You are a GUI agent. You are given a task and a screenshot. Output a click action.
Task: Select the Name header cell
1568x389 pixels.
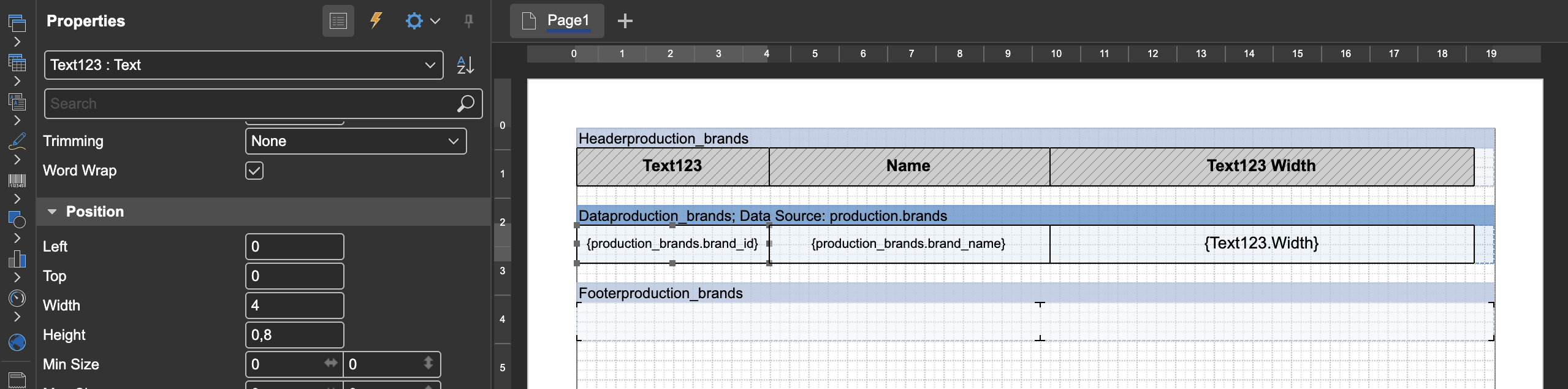(x=910, y=166)
